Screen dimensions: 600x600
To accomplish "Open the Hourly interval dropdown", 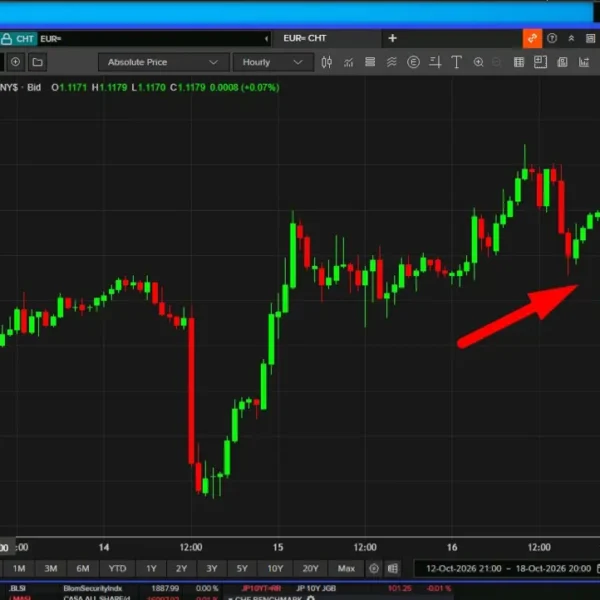I will [273, 62].
